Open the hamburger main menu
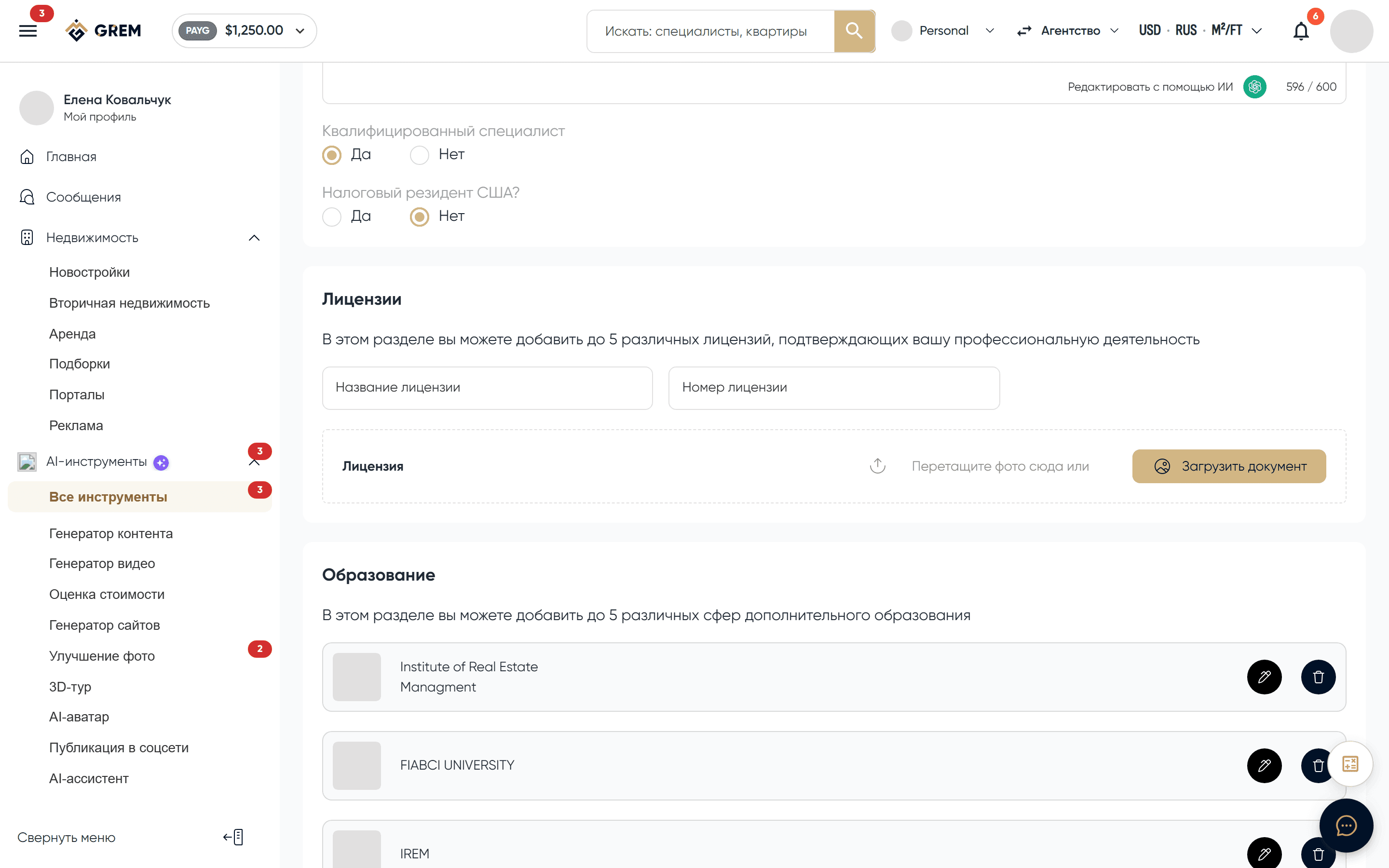The height and width of the screenshot is (868, 1389). [x=27, y=31]
